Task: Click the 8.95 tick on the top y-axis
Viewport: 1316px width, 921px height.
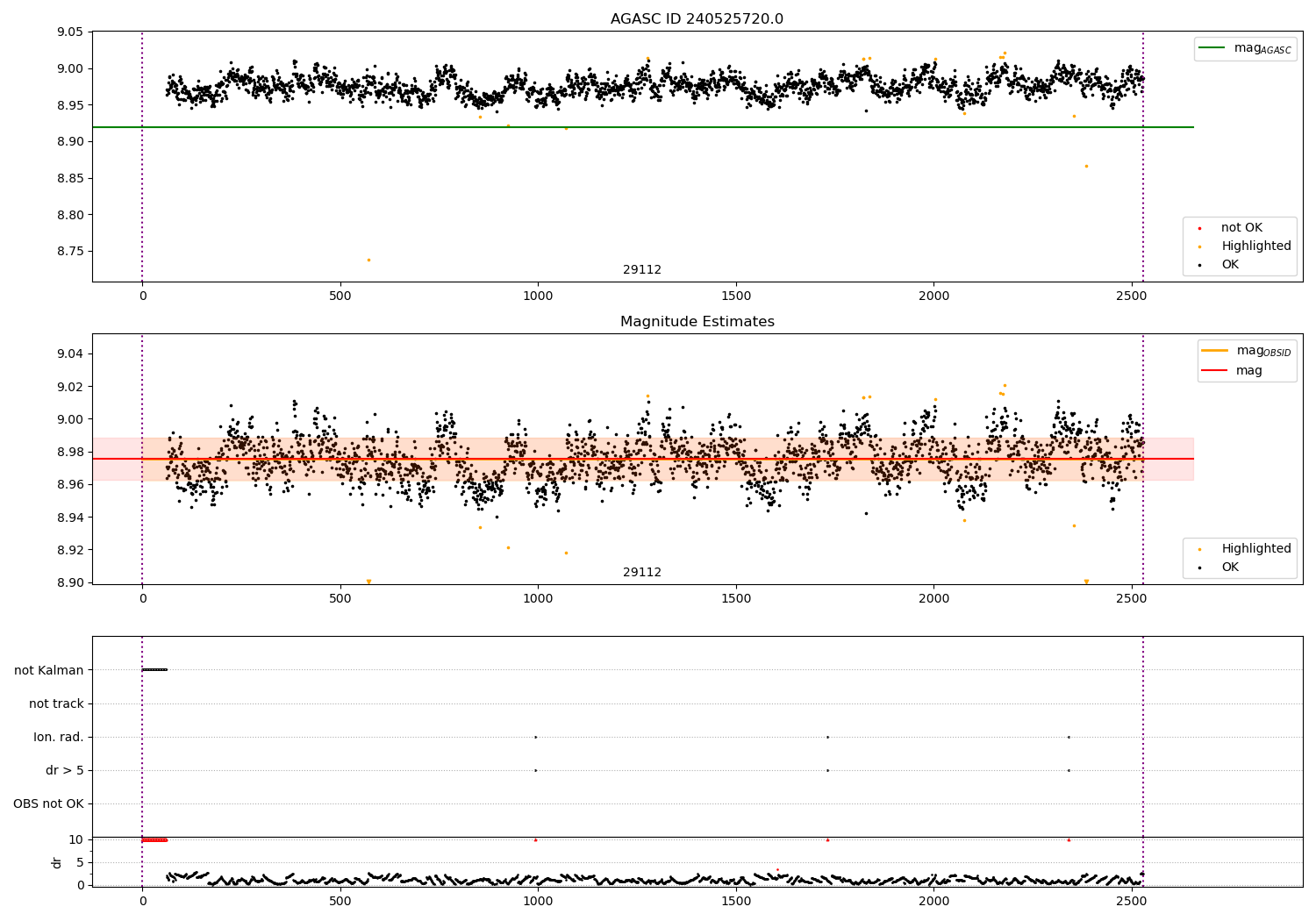Action: (x=70, y=105)
